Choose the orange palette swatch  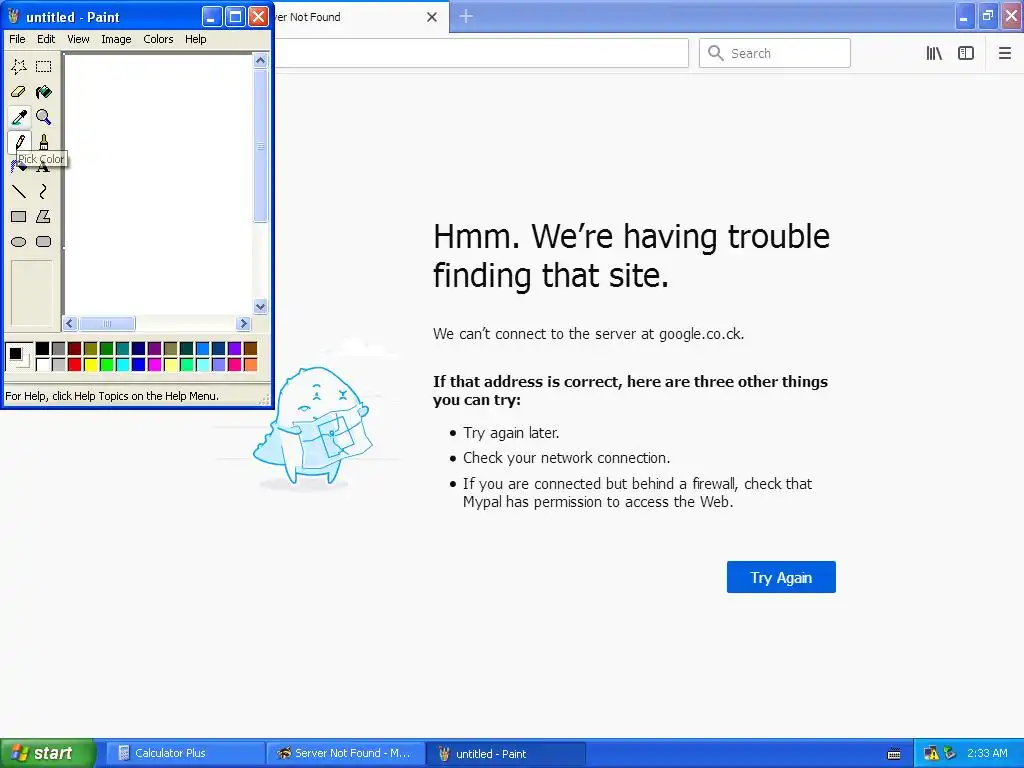(x=251, y=364)
